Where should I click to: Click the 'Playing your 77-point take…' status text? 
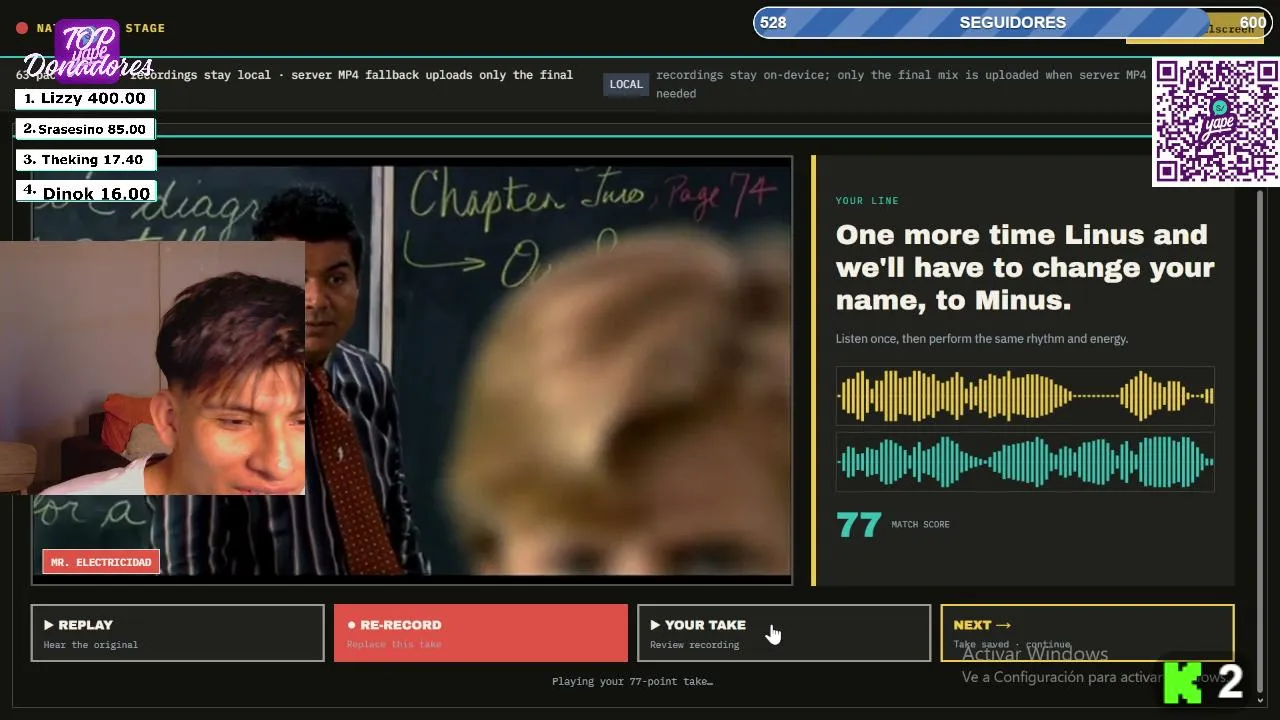[632, 681]
